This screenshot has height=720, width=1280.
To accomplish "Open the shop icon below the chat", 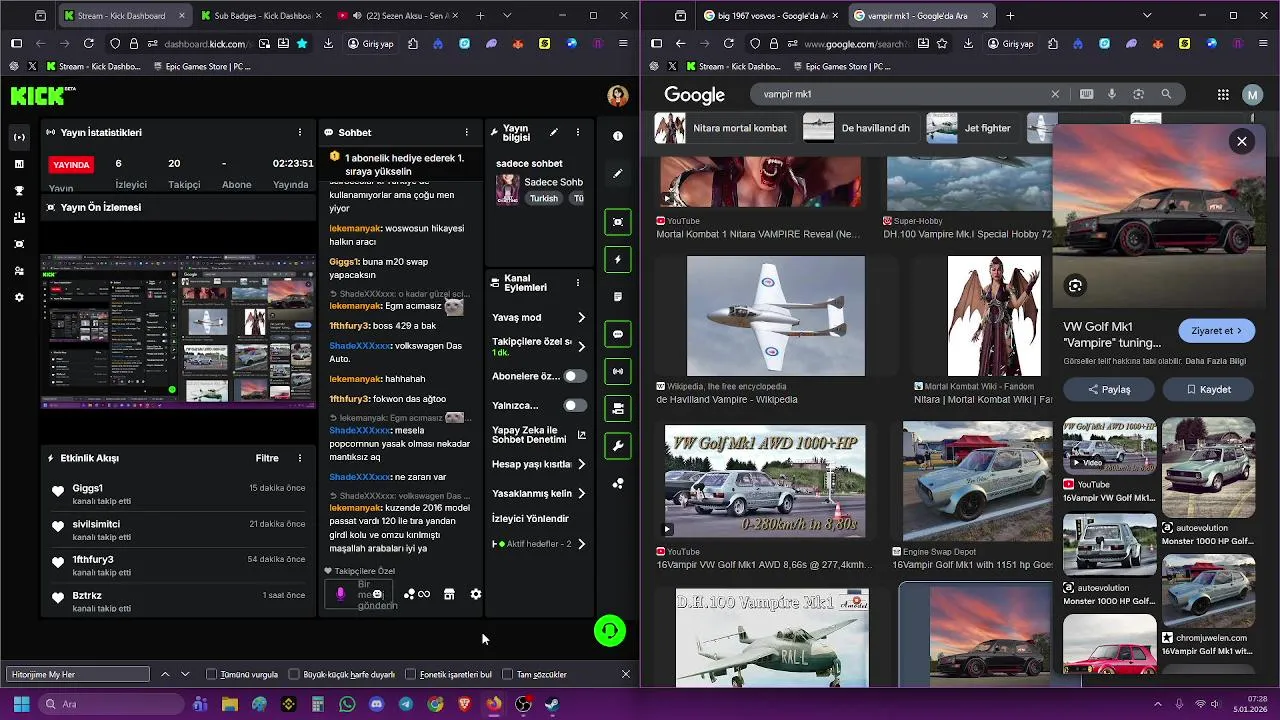I will point(449,594).
